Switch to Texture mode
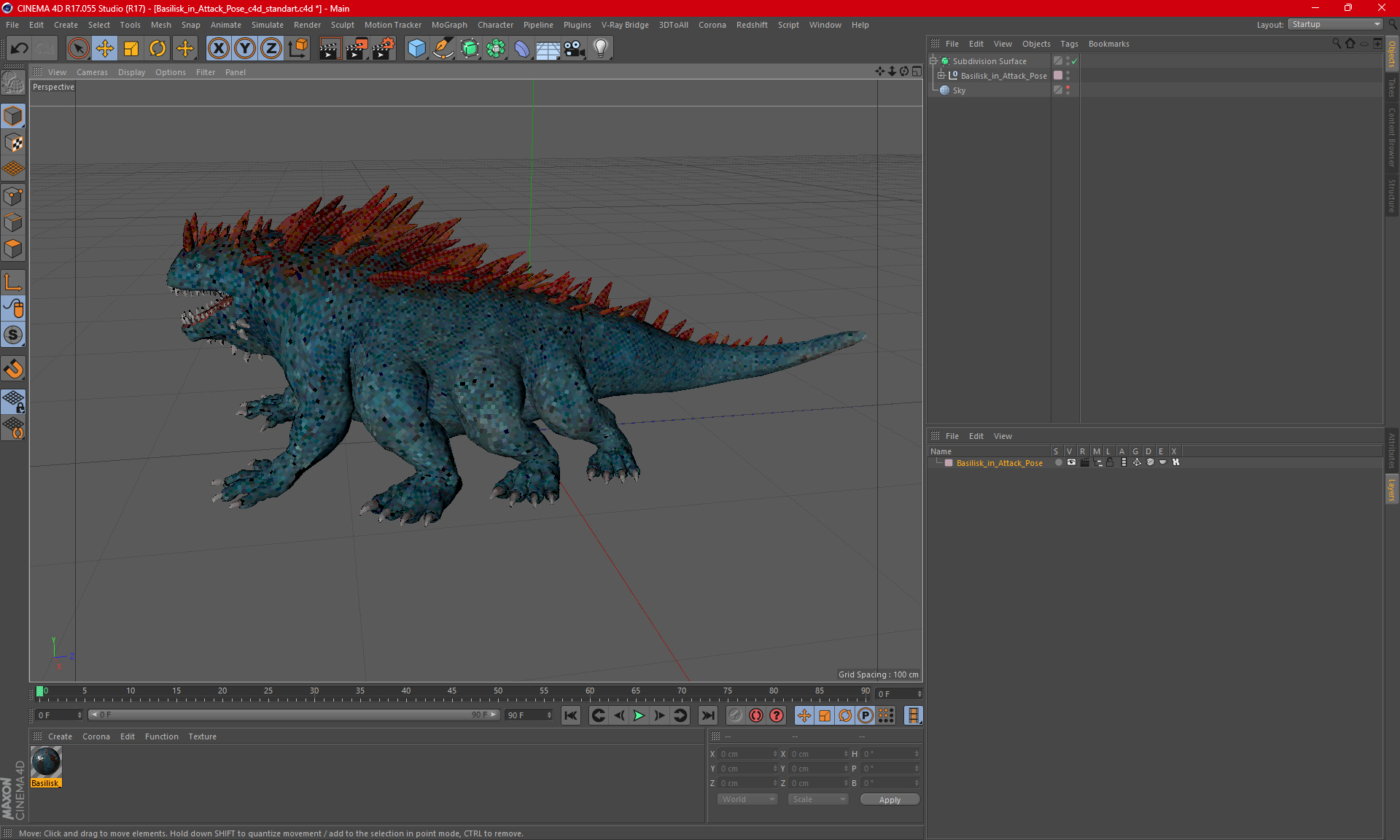 pos(13,143)
